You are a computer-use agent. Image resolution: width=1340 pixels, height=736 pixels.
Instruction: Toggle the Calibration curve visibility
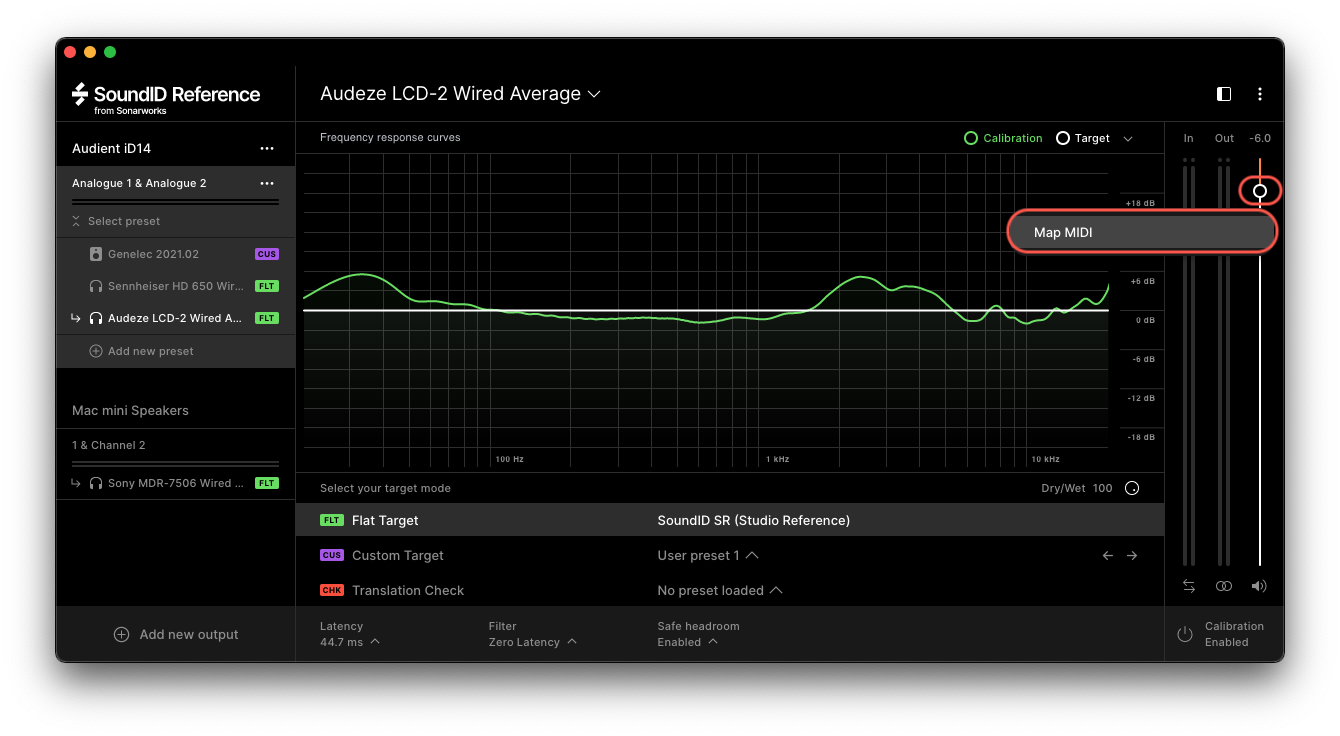[x=1003, y=138]
